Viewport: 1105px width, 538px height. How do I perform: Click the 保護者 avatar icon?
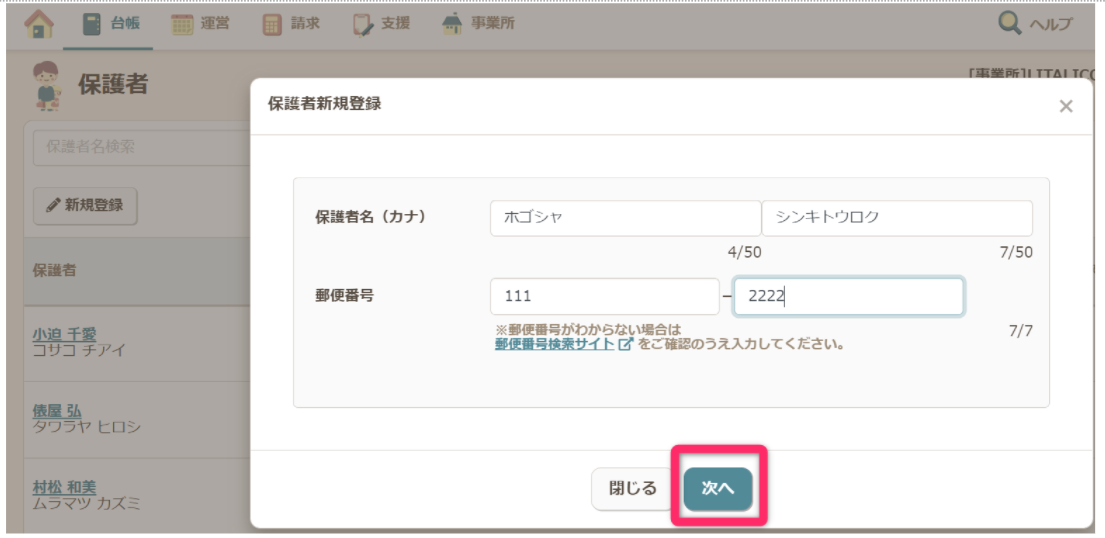pyautogui.click(x=47, y=84)
